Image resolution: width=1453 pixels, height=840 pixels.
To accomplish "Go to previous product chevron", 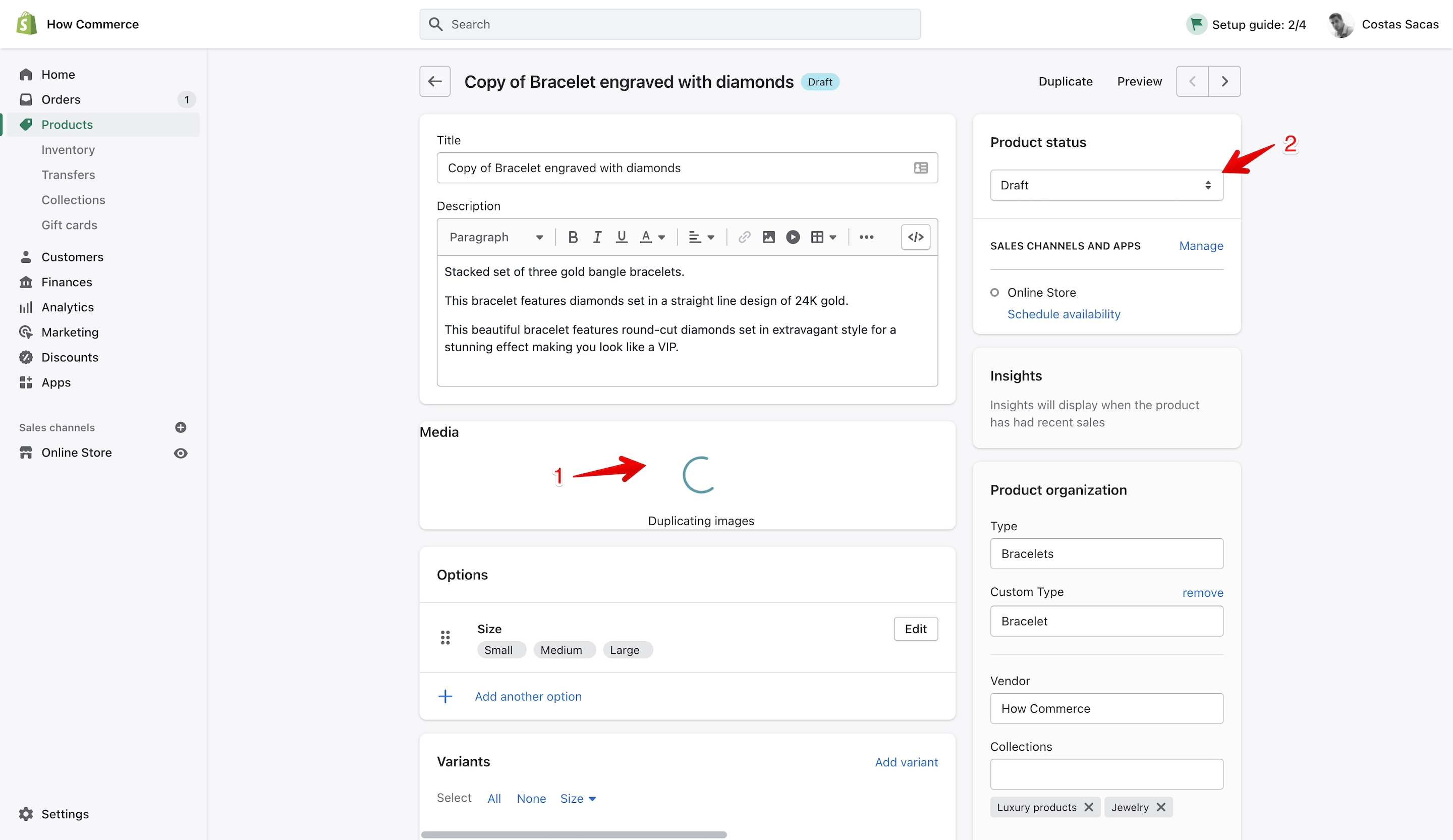I will (x=1192, y=81).
